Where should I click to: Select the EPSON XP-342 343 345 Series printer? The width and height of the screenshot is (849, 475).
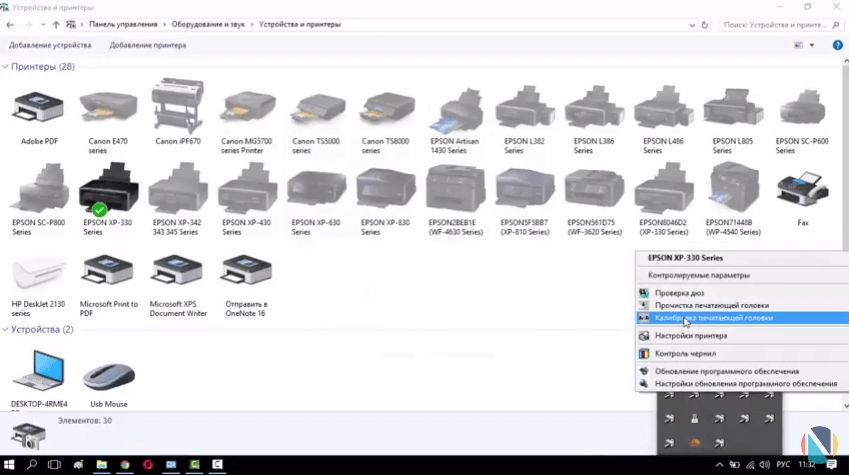[178, 188]
